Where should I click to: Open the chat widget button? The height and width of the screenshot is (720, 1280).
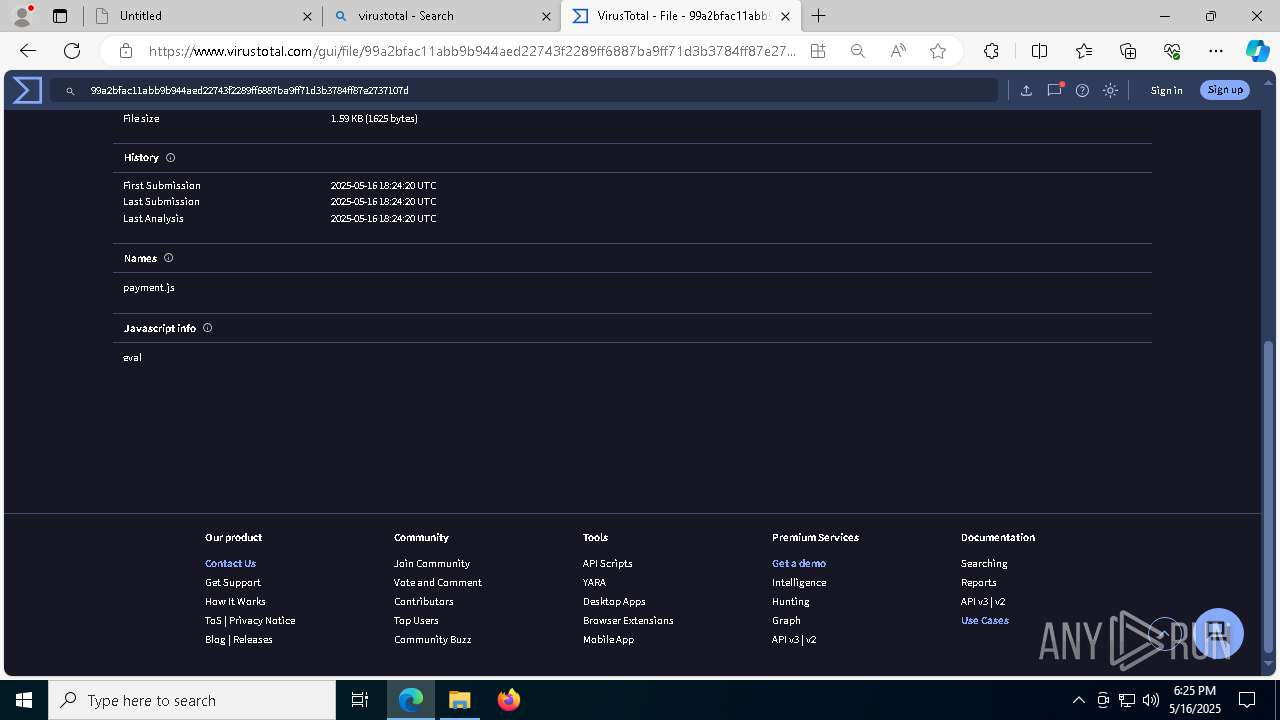1217,633
